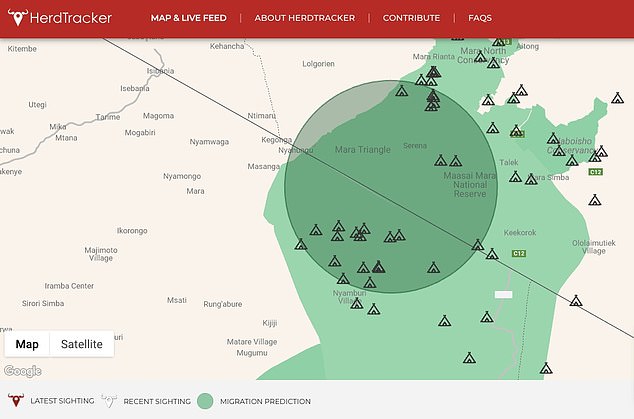Click the Talek place label
634x419 pixels.
[509, 163]
